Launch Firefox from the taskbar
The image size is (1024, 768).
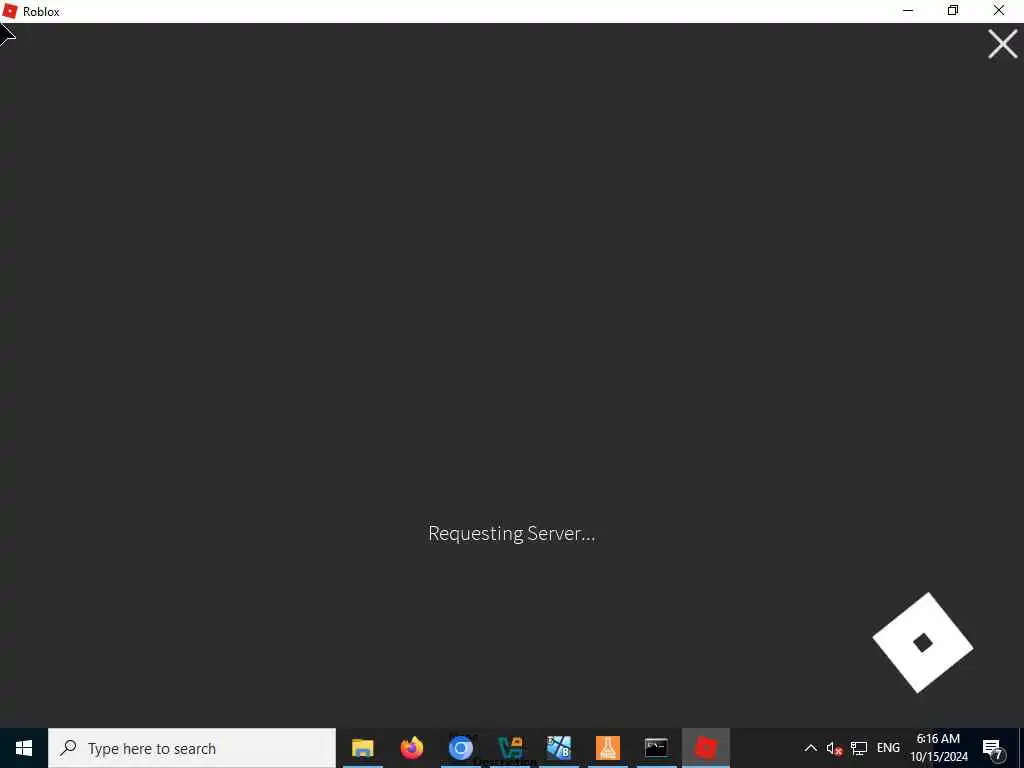(412, 748)
